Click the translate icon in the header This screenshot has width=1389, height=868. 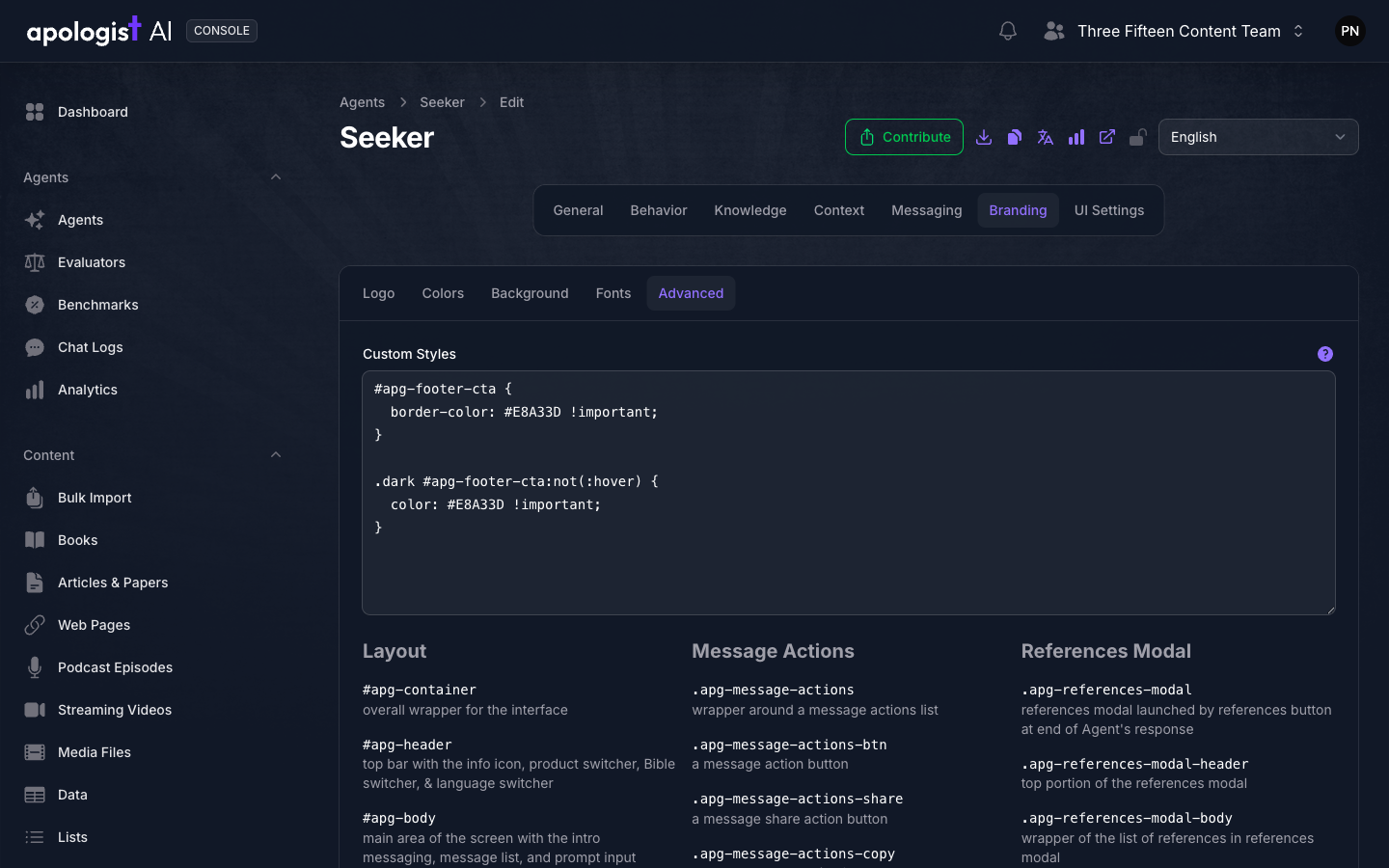point(1046,137)
